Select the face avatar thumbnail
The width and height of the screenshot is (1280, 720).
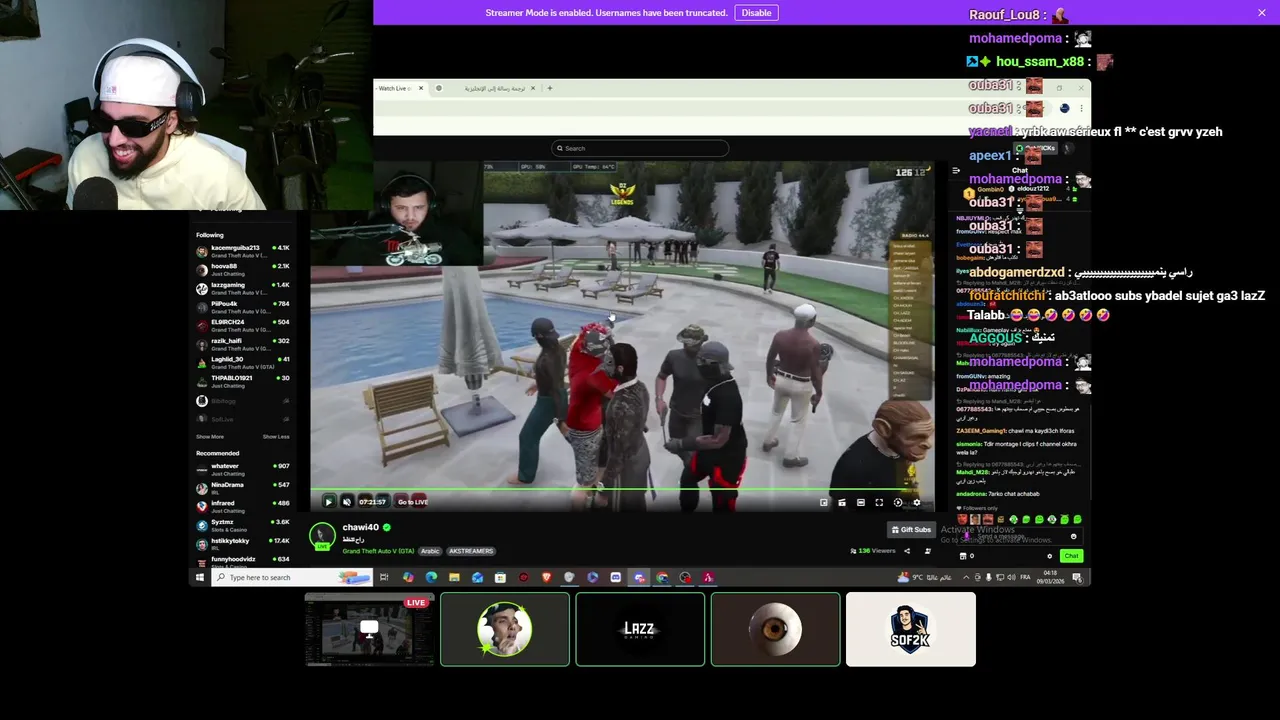tap(505, 629)
